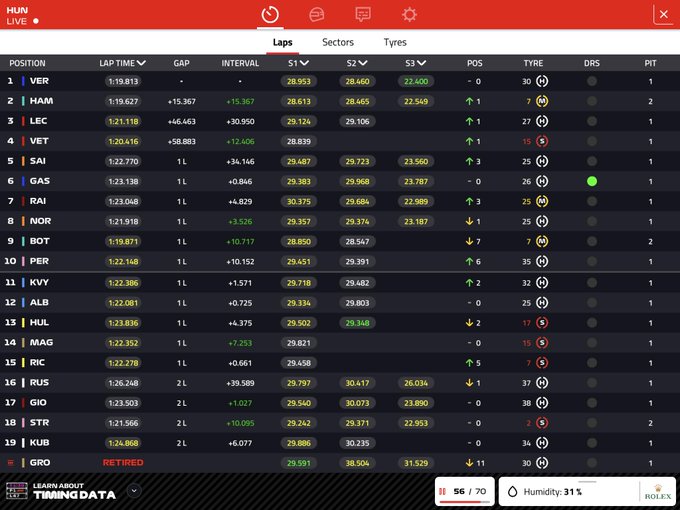This screenshot has height=510, width=680.
Task: Click VER hard tyre icon
Action: click(x=542, y=81)
